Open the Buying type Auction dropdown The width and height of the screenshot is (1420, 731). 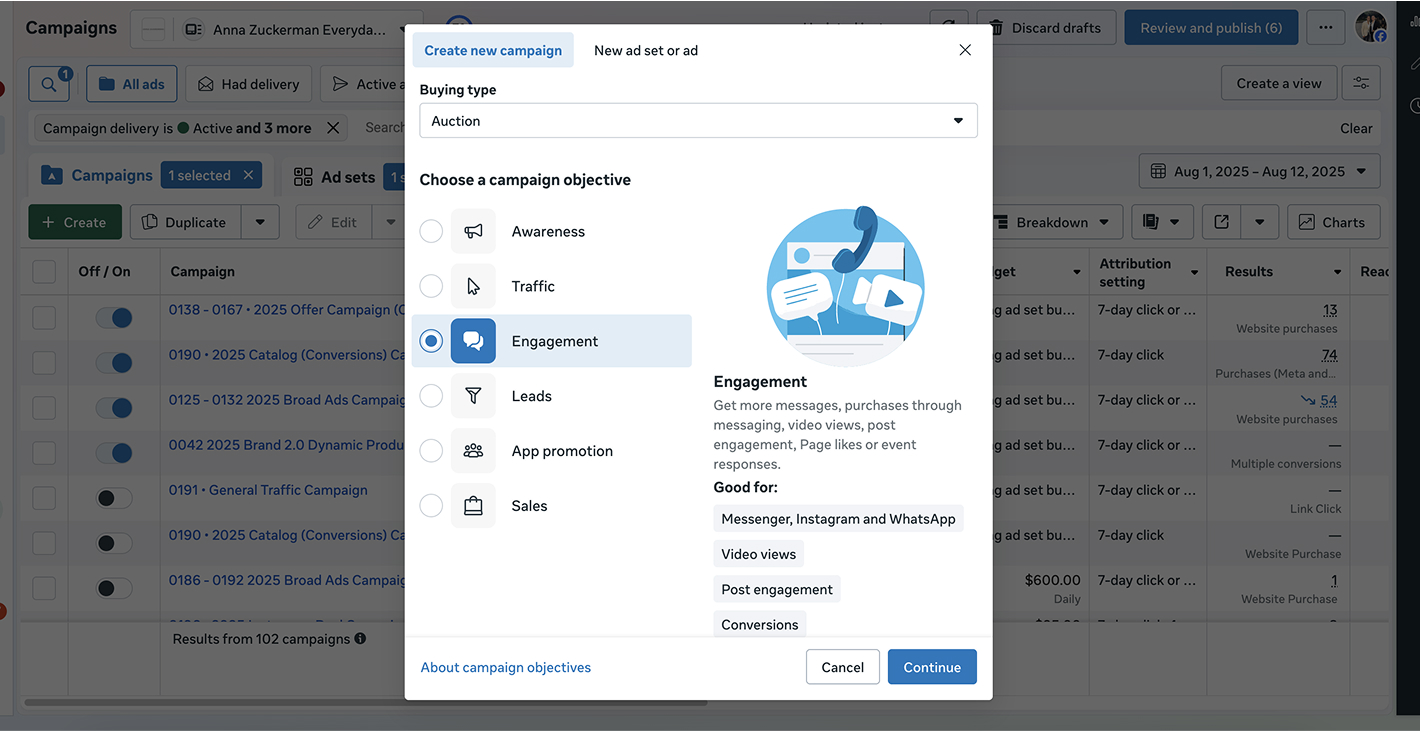(x=698, y=121)
